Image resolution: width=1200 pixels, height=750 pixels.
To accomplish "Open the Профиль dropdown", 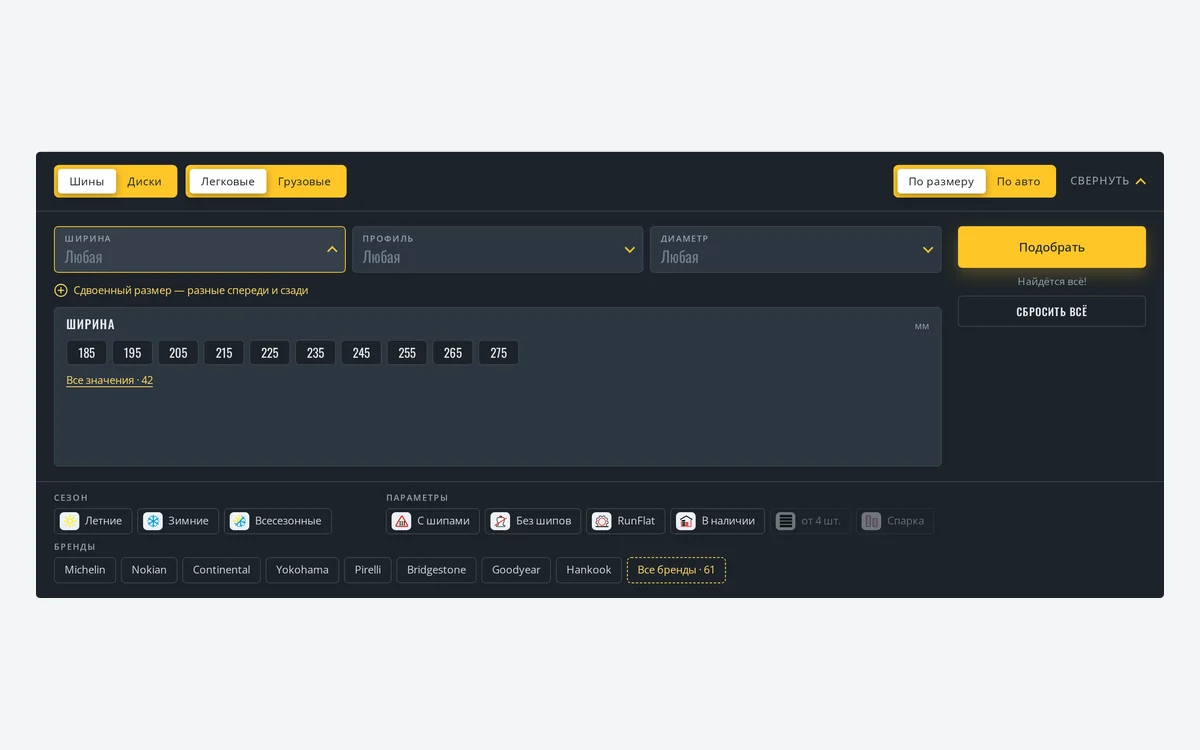I will click(x=497, y=249).
